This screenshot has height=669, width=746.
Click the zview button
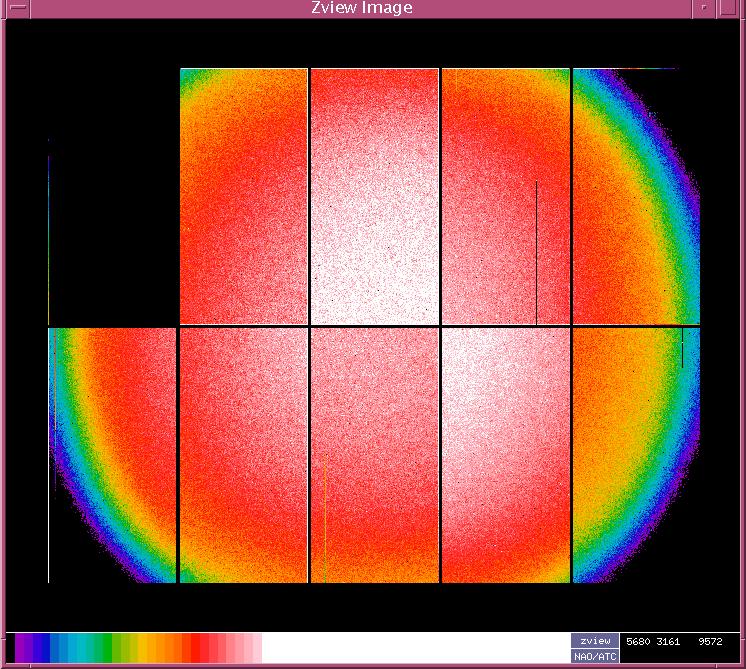pos(595,641)
